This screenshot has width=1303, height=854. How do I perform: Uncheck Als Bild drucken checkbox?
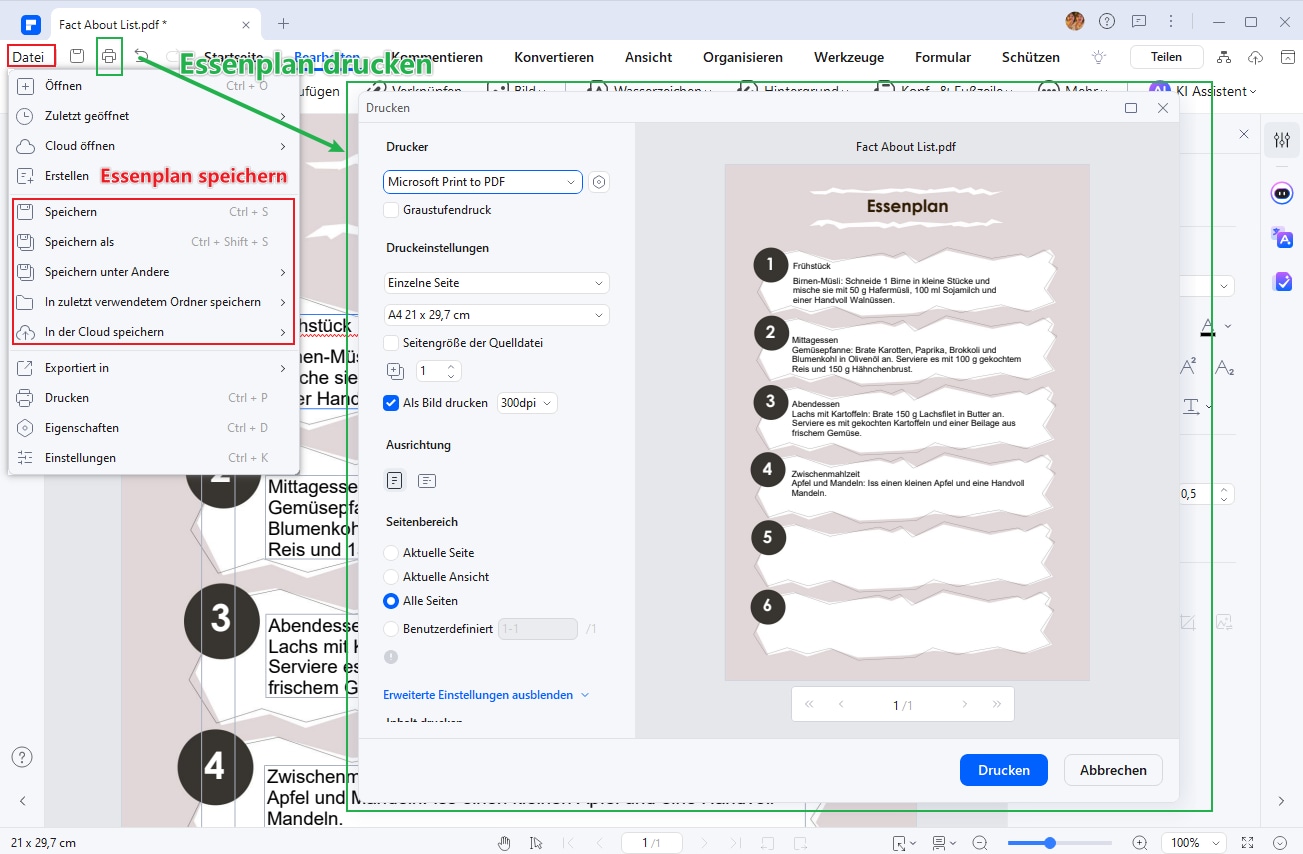pos(391,403)
